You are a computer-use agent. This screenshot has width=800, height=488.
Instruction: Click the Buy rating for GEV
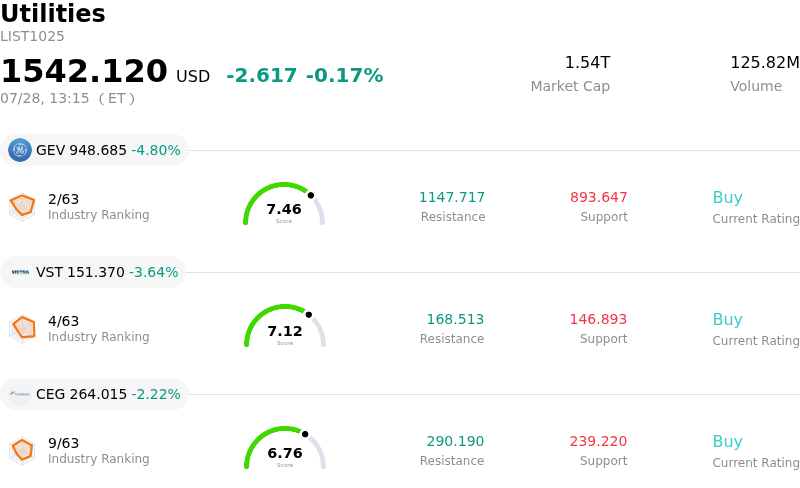[x=727, y=198]
